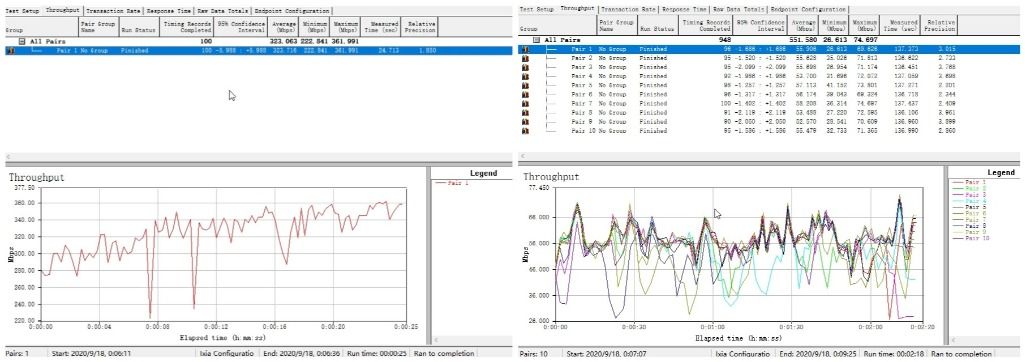
Task: Click scroll-left arrow under the left window table
Action: [x=9, y=157]
